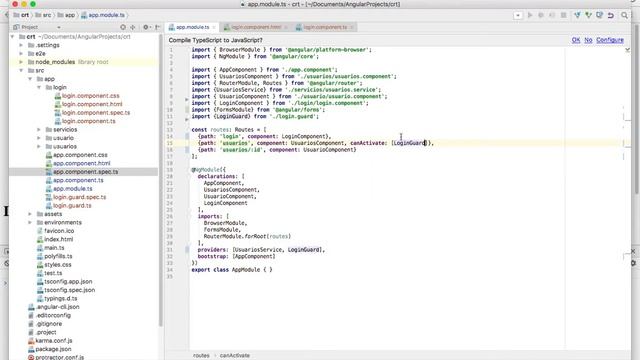Click the Project panel vertical scrollbar
This screenshot has width=640, height=360.
coord(161,180)
